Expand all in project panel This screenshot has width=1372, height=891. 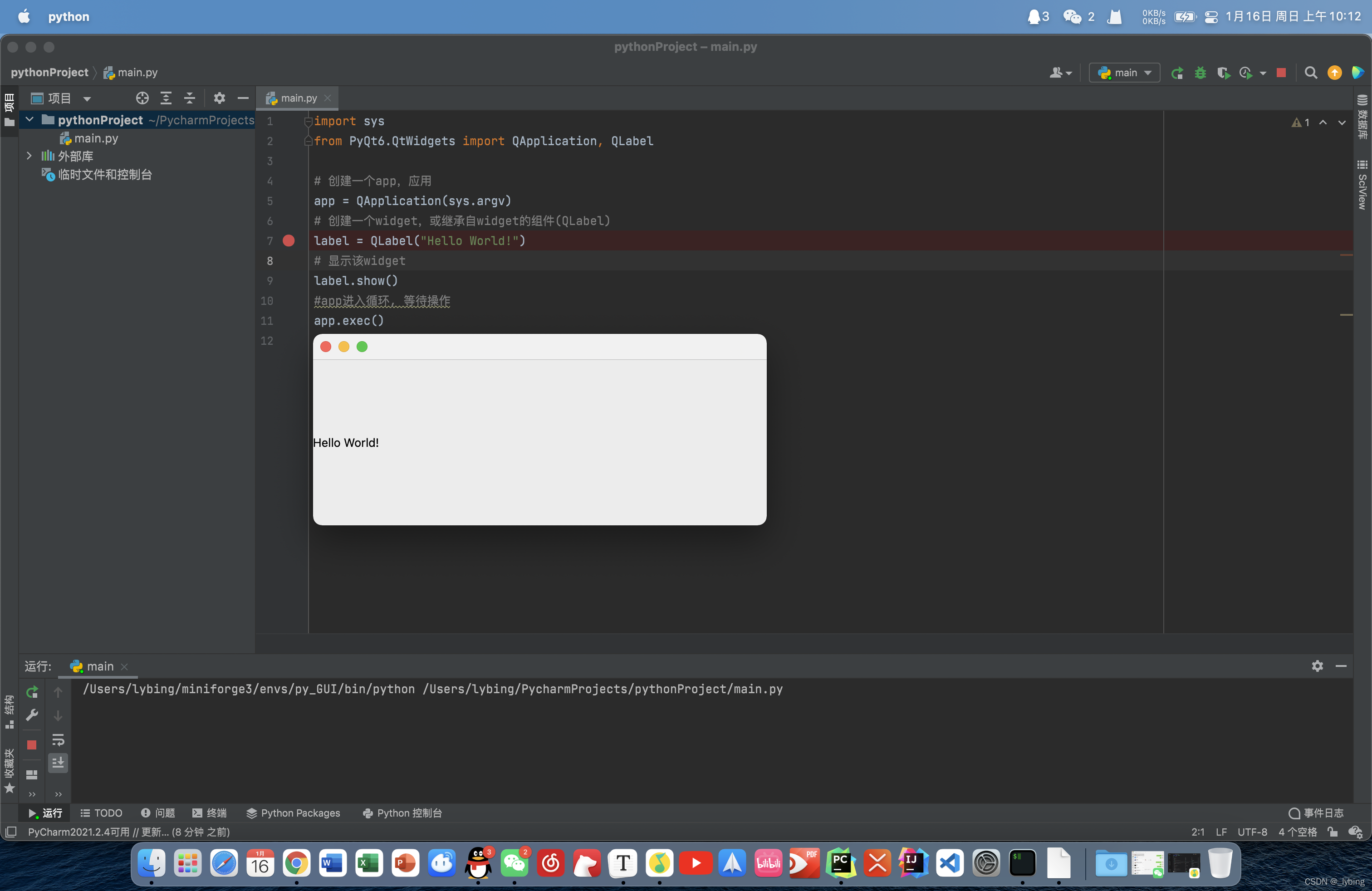166,98
